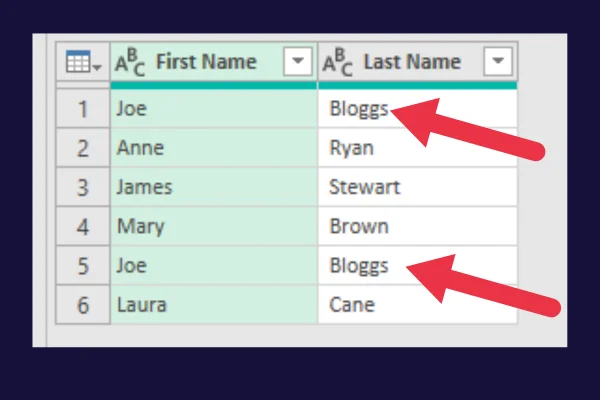
Task: Click the Cane cell
Action: [417, 305]
